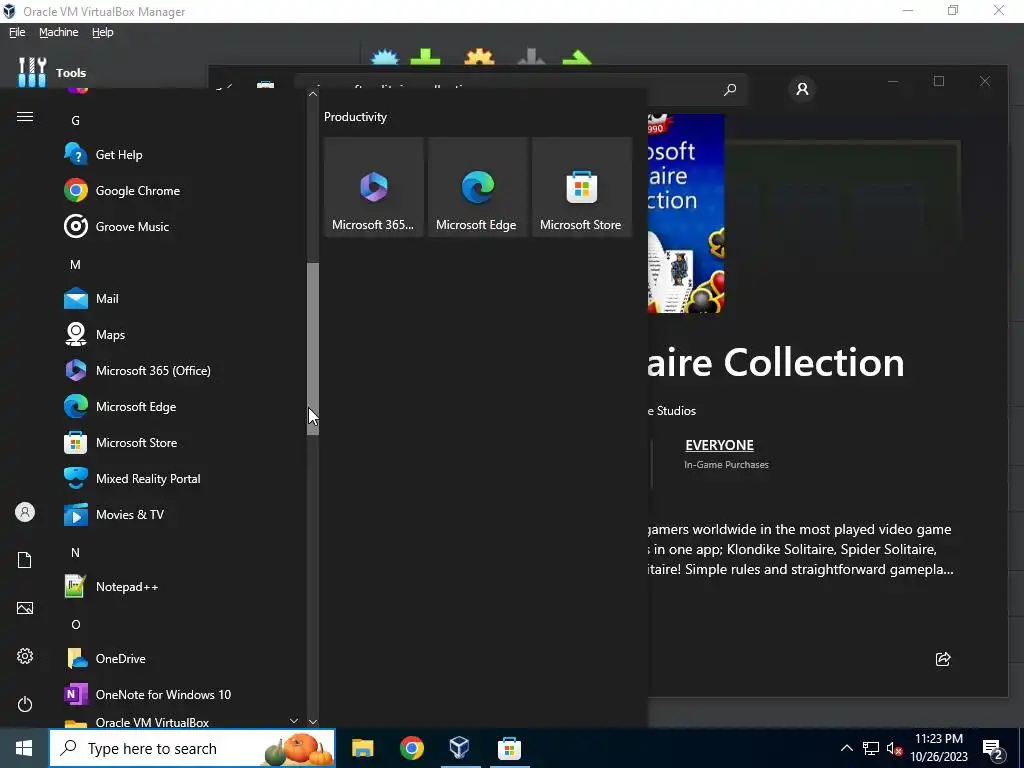Open the Store profile account icon

[802, 89]
